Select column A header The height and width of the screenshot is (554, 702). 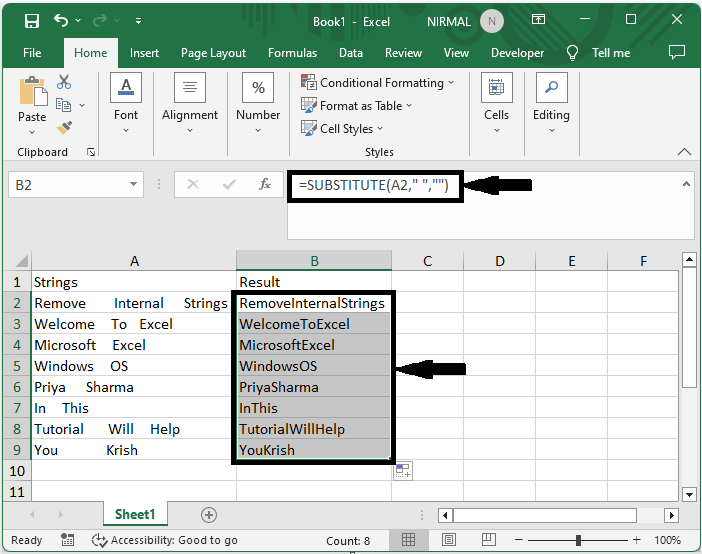click(x=134, y=261)
